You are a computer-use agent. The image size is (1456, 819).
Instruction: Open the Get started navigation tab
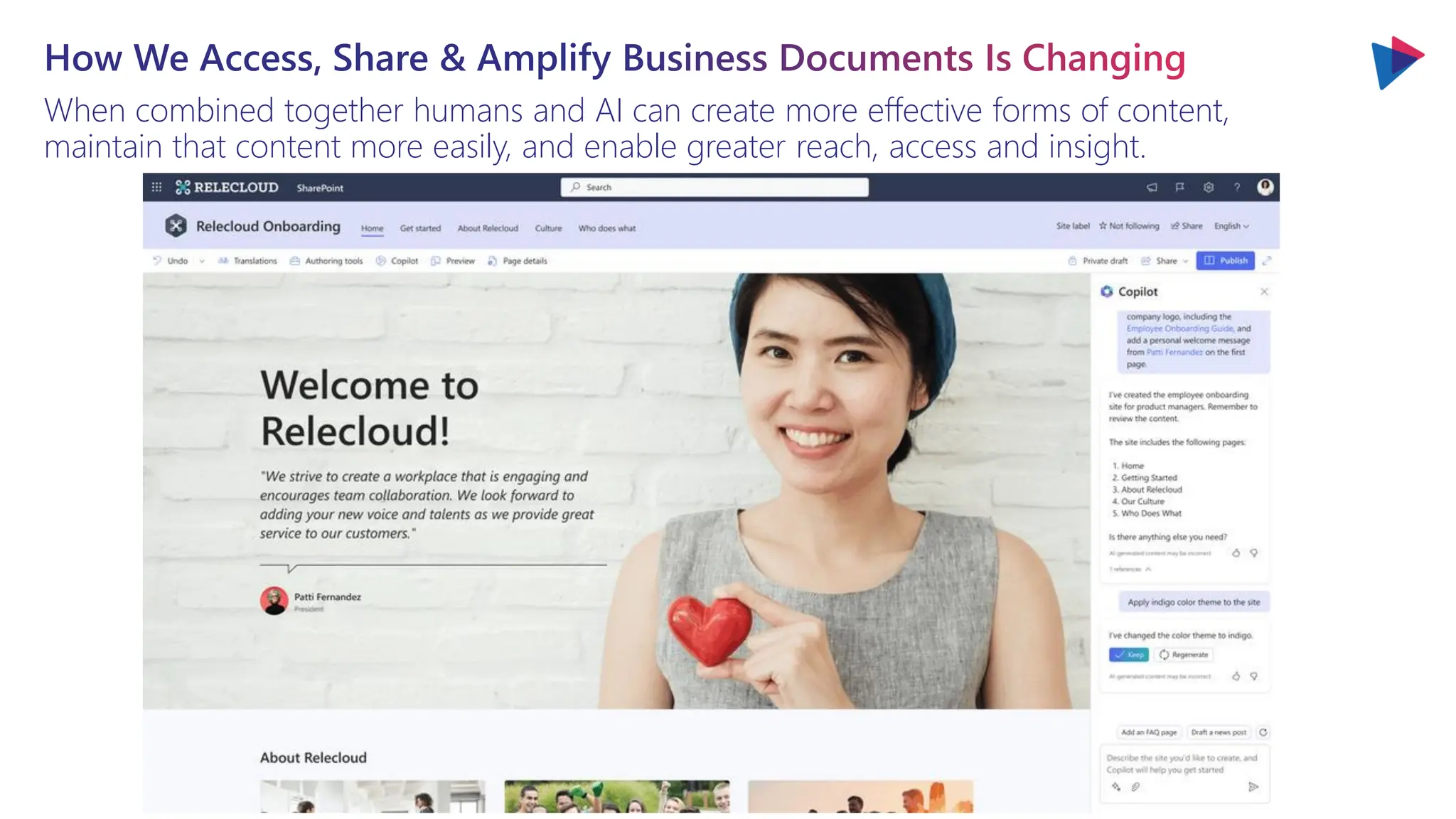click(x=420, y=228)
